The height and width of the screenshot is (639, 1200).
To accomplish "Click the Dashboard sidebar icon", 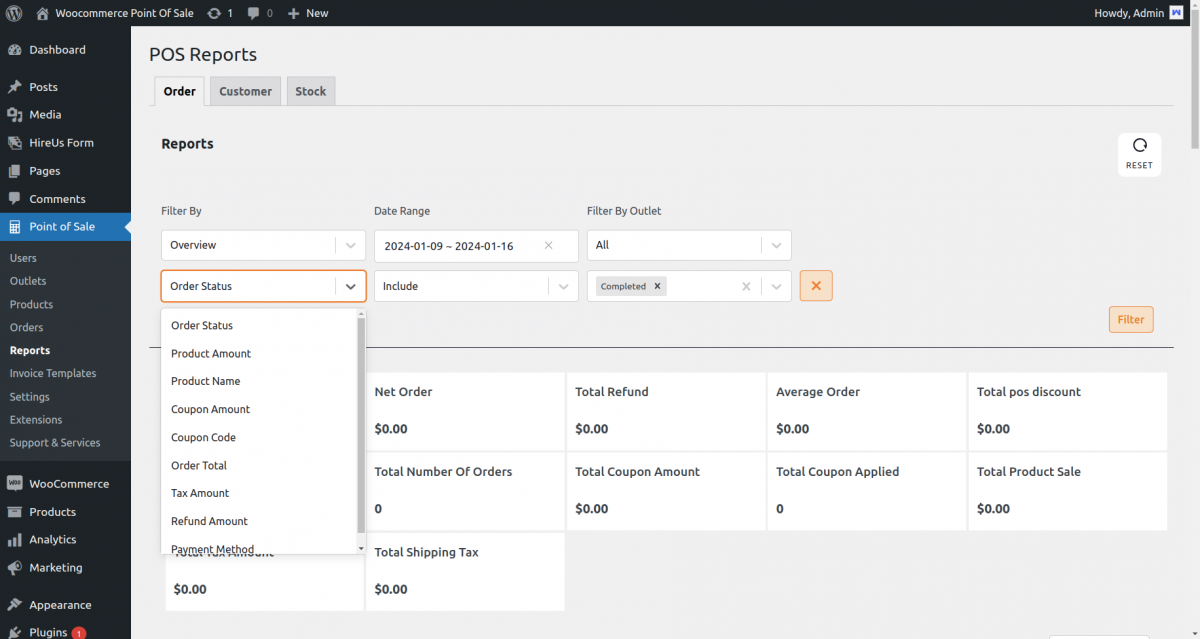I will (x=15, y=50).
